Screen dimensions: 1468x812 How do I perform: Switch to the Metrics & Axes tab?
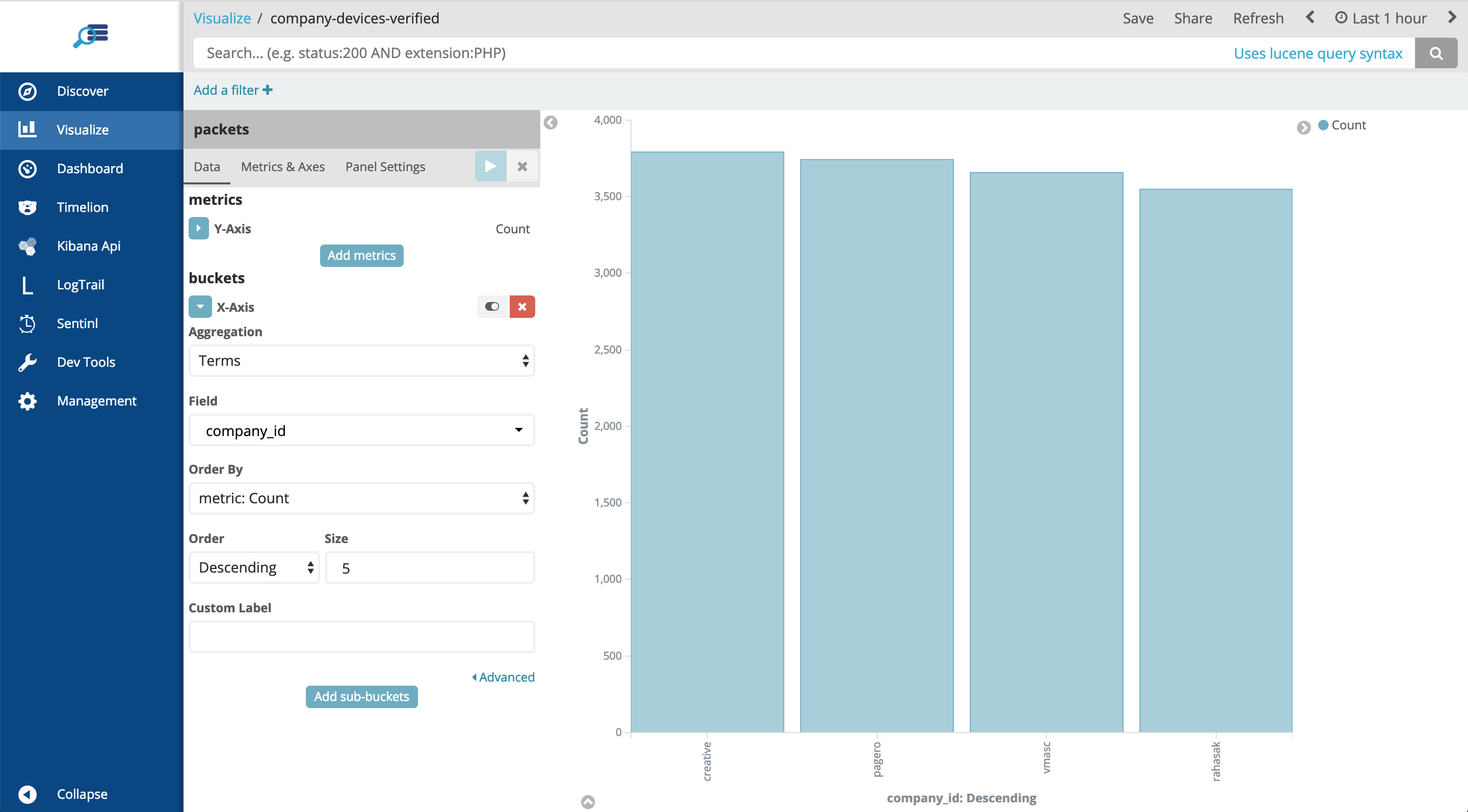click(x=282, y=166)
